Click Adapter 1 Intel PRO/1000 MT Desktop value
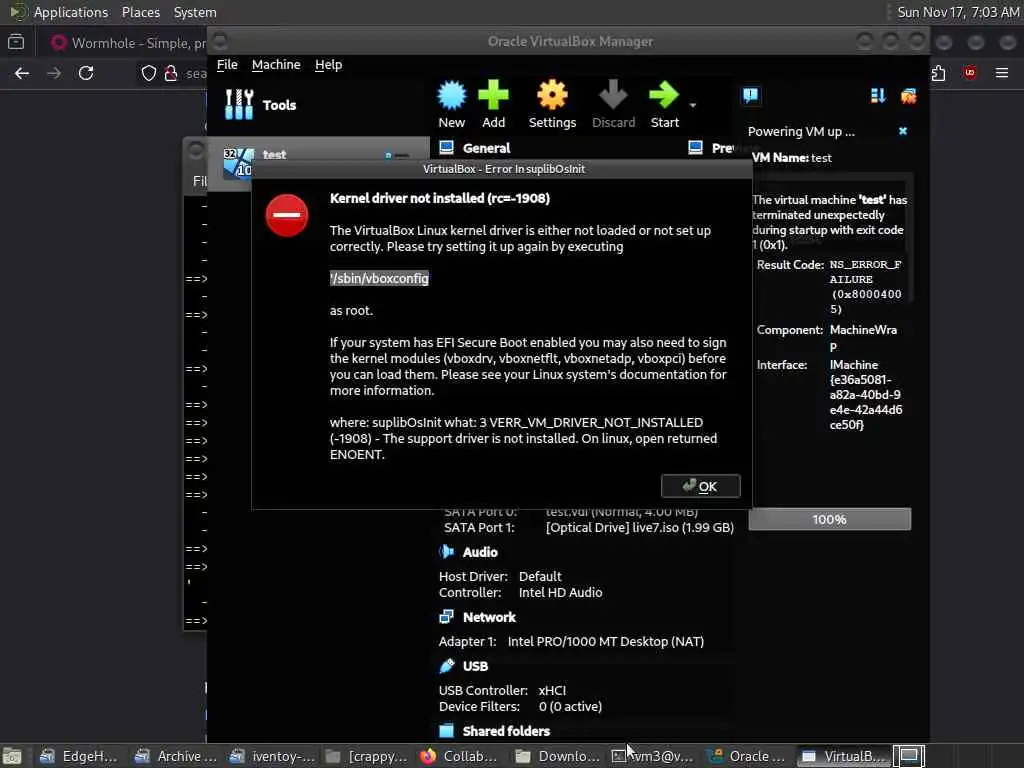Image resolution: width=1024 pixels, height=768 pixels. point(605,642)
